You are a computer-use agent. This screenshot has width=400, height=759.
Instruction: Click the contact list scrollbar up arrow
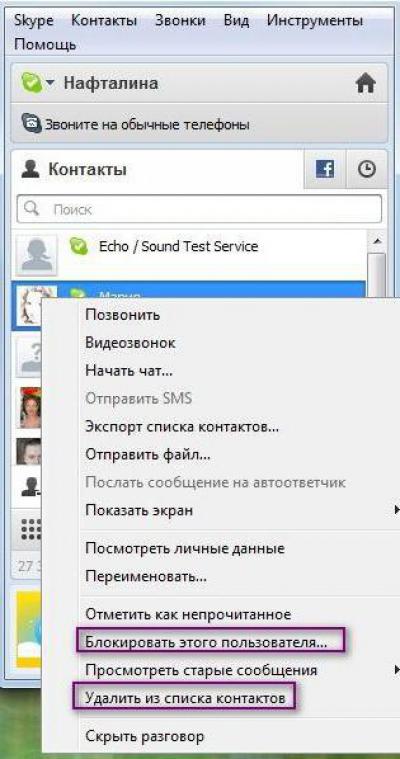point(377,241)
